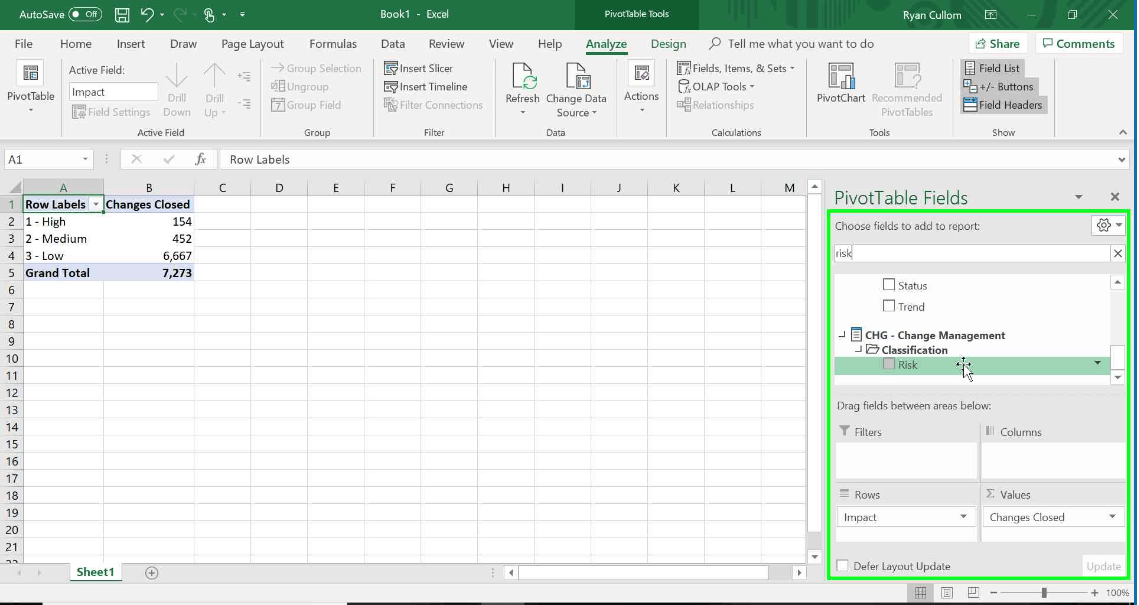
Task: Check the Risk field checkbox
Action: 888,364
